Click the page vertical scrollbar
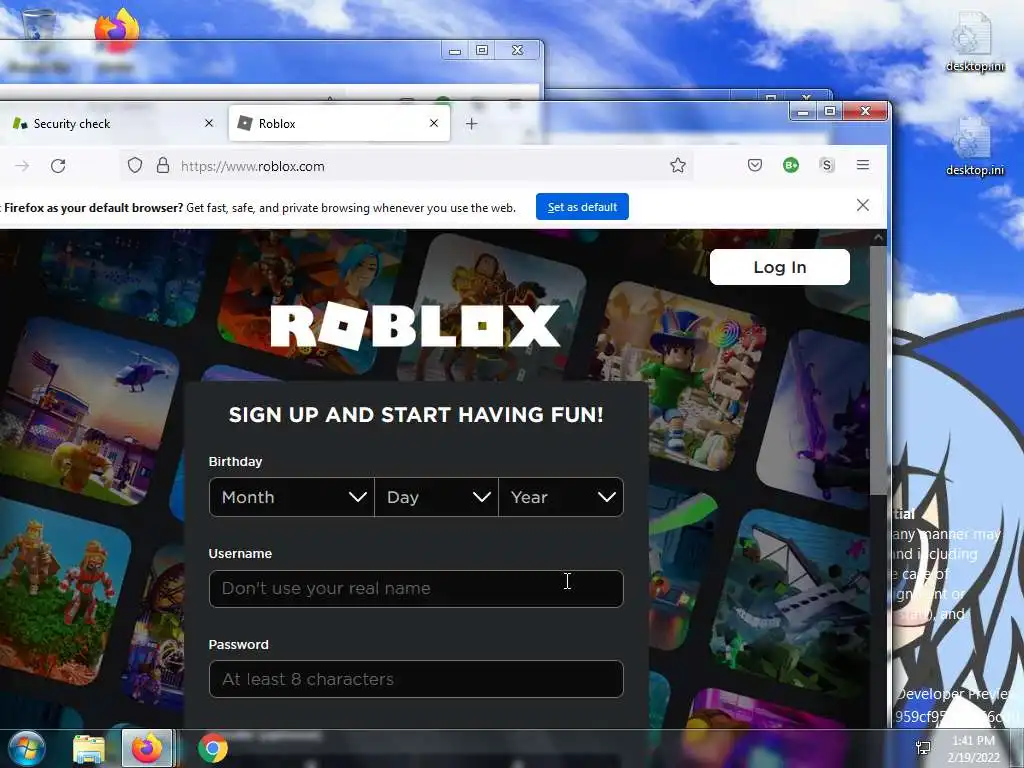The height and width of the screenshot is (768, 1024). [878, 369]
